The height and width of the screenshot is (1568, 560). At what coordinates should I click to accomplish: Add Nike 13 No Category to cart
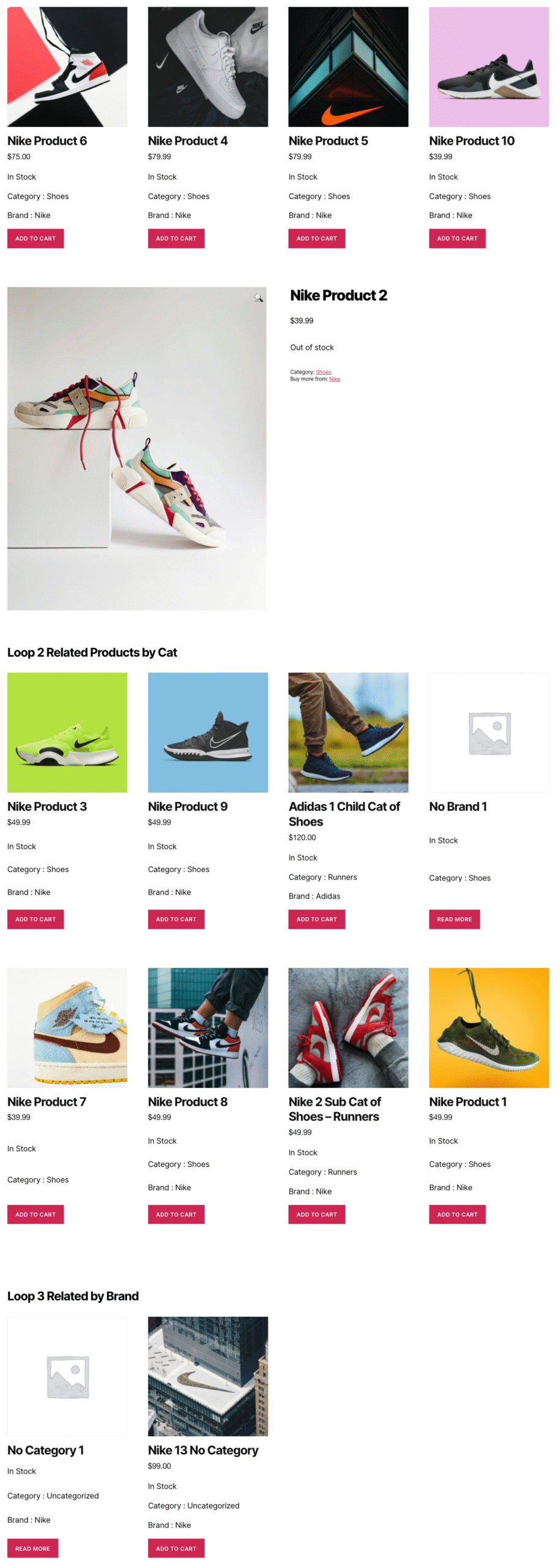(176, 1548)
